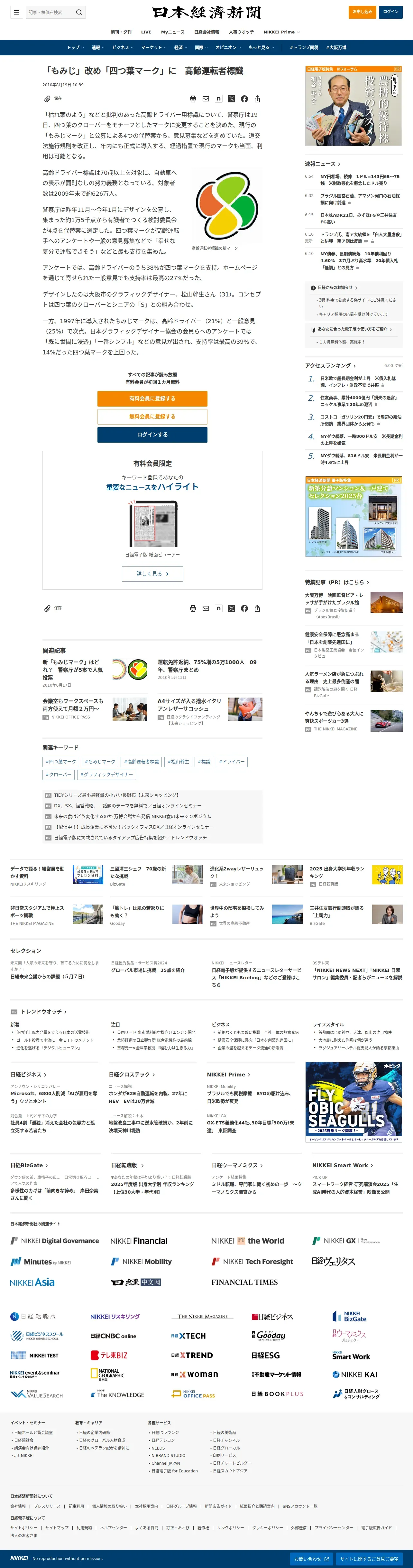Click the print icon below the article
The width and height of the screenshot is (413, 1568).
pos(193,608)
